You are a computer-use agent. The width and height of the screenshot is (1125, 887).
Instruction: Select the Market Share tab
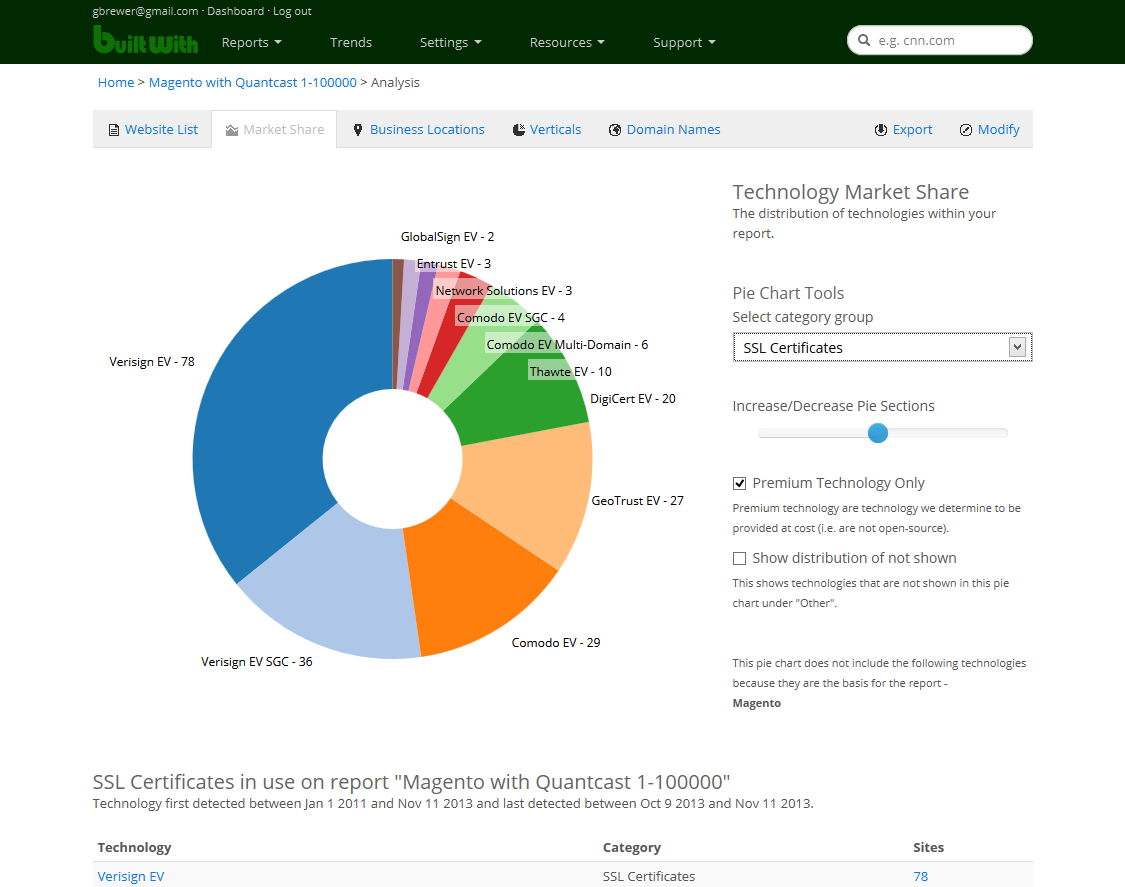(274, 129)
